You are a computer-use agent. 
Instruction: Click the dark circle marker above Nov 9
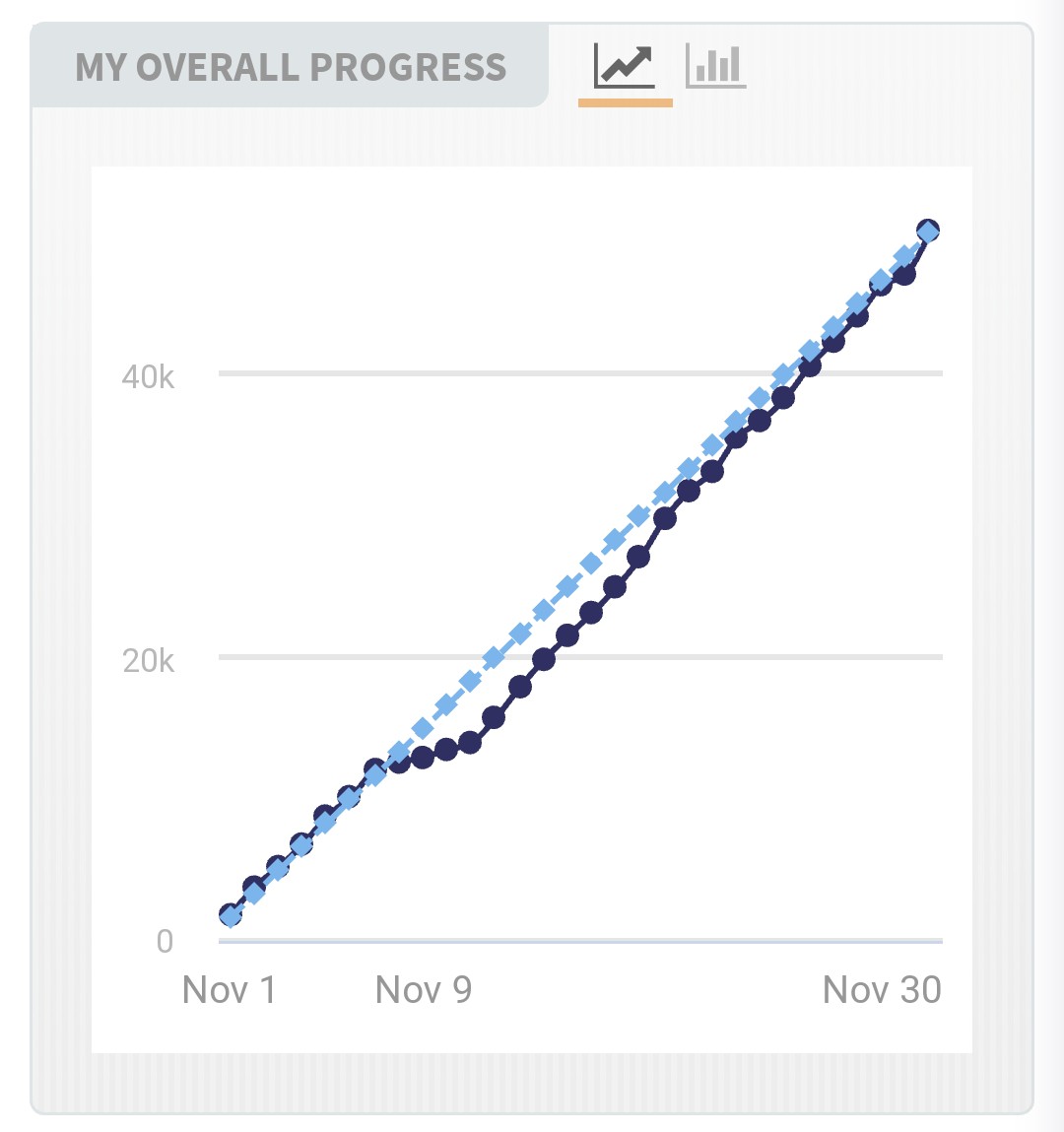tap(423, 757)
